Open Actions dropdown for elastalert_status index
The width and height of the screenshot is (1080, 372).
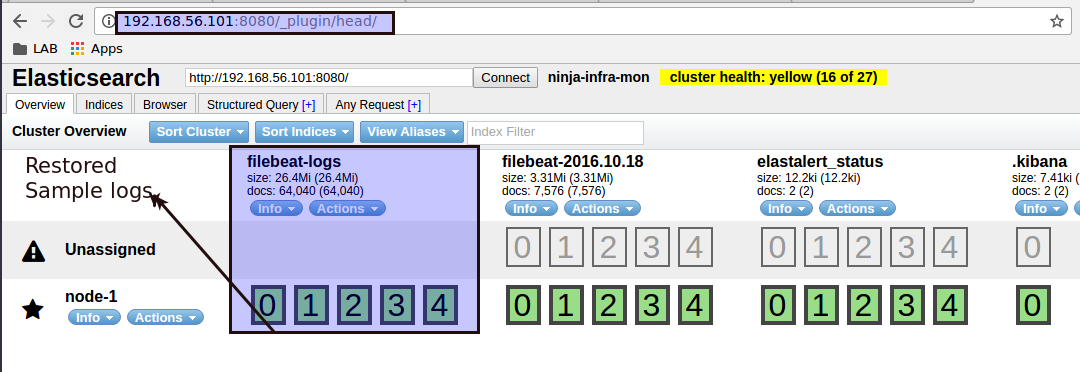[x=858, y=208]
